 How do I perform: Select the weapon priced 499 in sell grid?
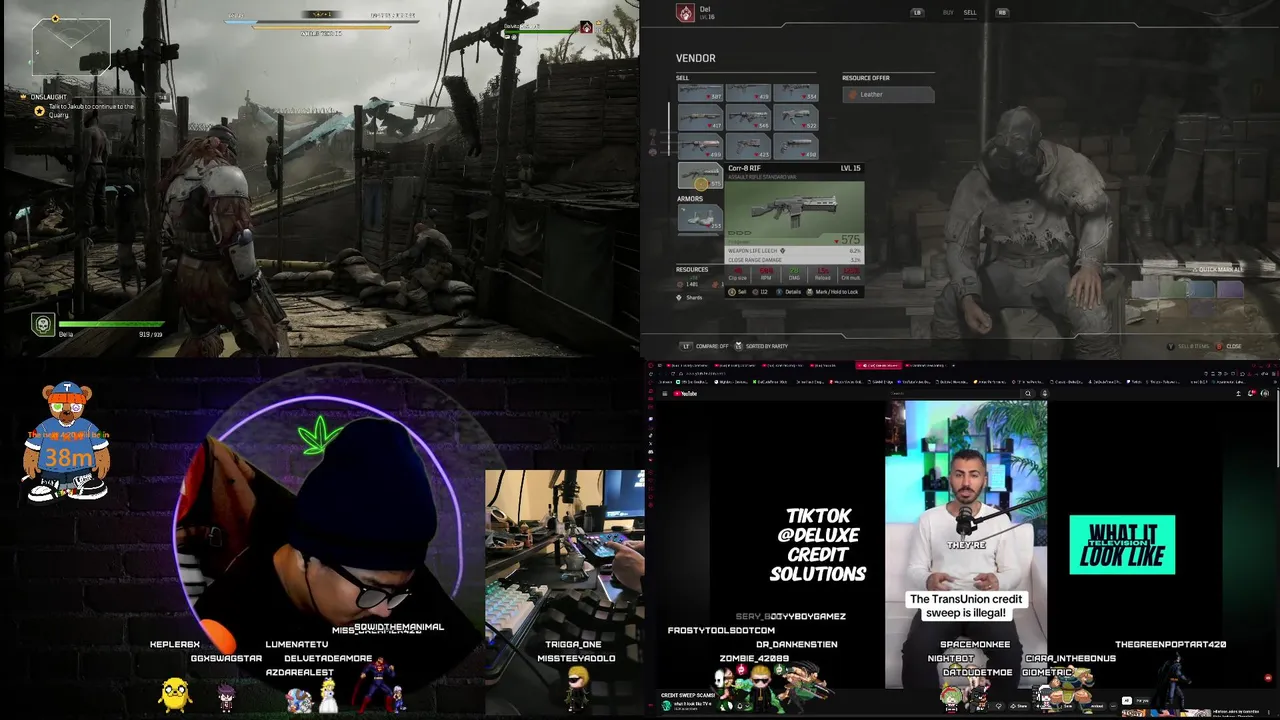pos(700,147)
